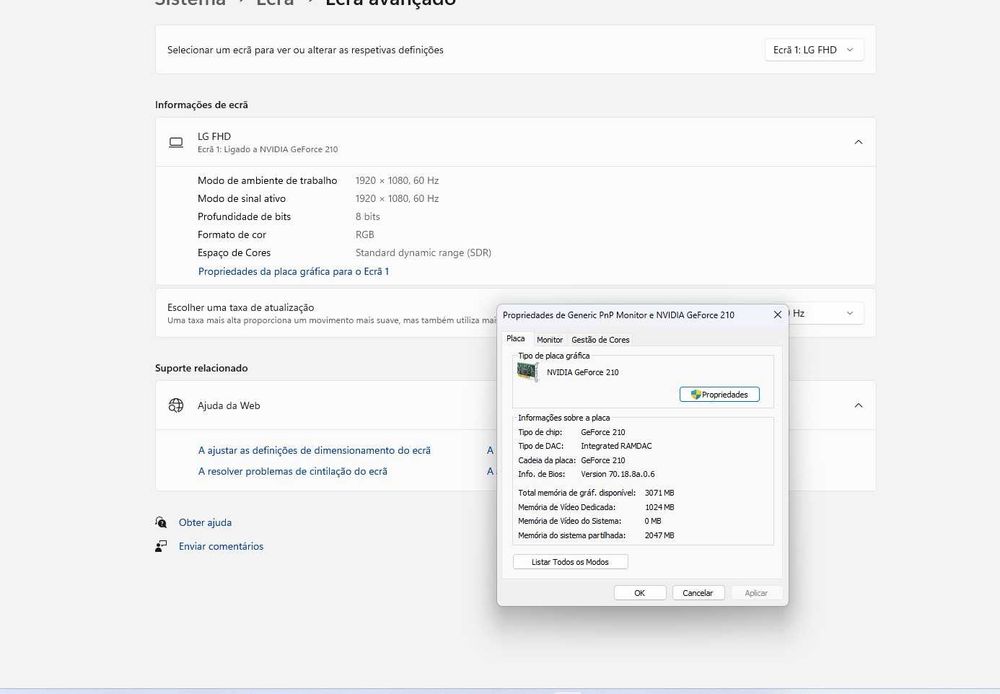Screen dimensions: 1000x694
Task: Confirm the dialog with OK
Action: tap(640, 593)
